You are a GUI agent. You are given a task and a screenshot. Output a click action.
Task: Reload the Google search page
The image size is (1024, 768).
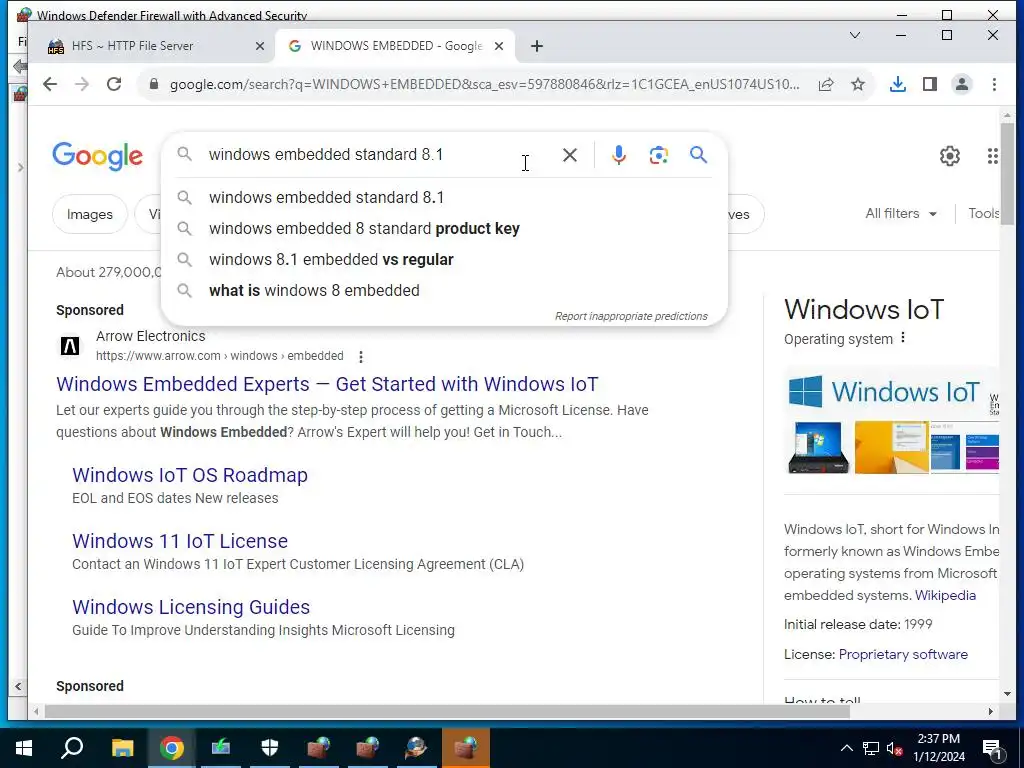tap(114, 84)
